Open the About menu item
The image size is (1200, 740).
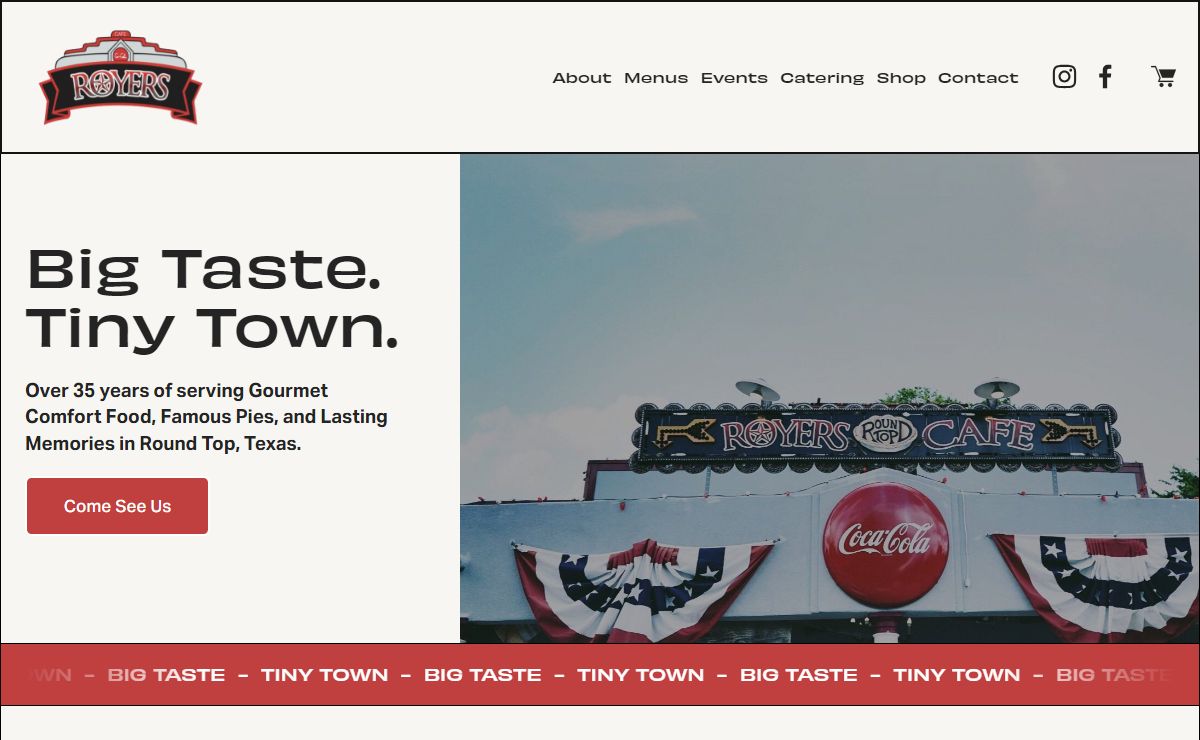[582, 78]
